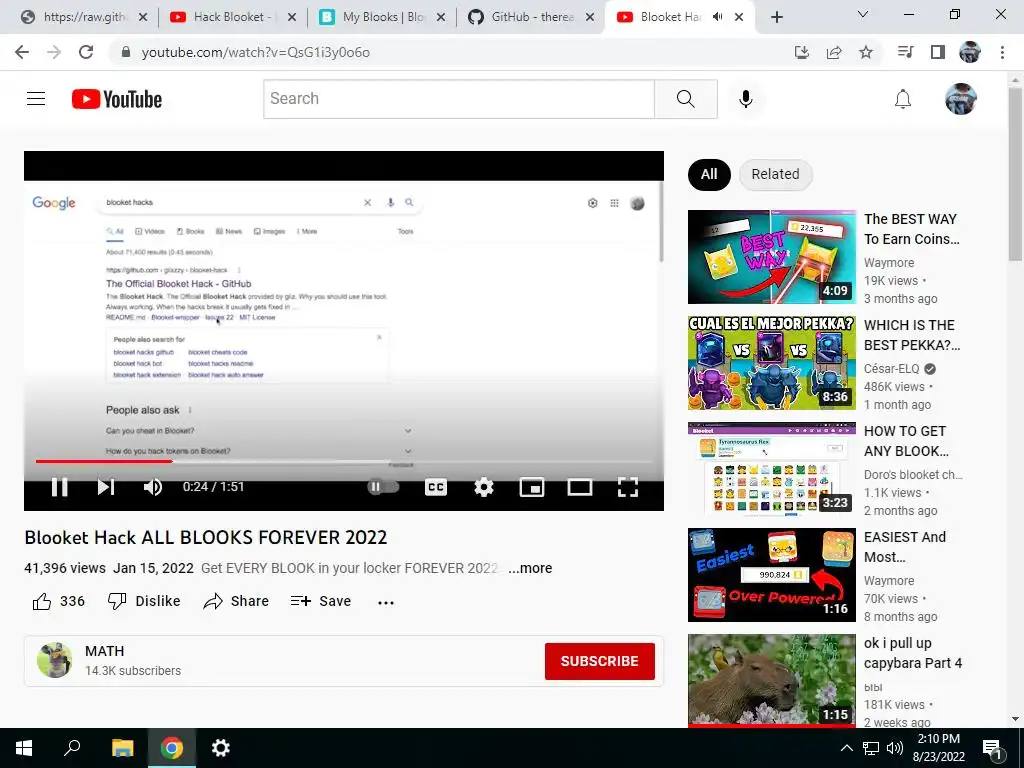Reload the current page
The height and width of the screenshot is (768, 1024).
[86, 52]
